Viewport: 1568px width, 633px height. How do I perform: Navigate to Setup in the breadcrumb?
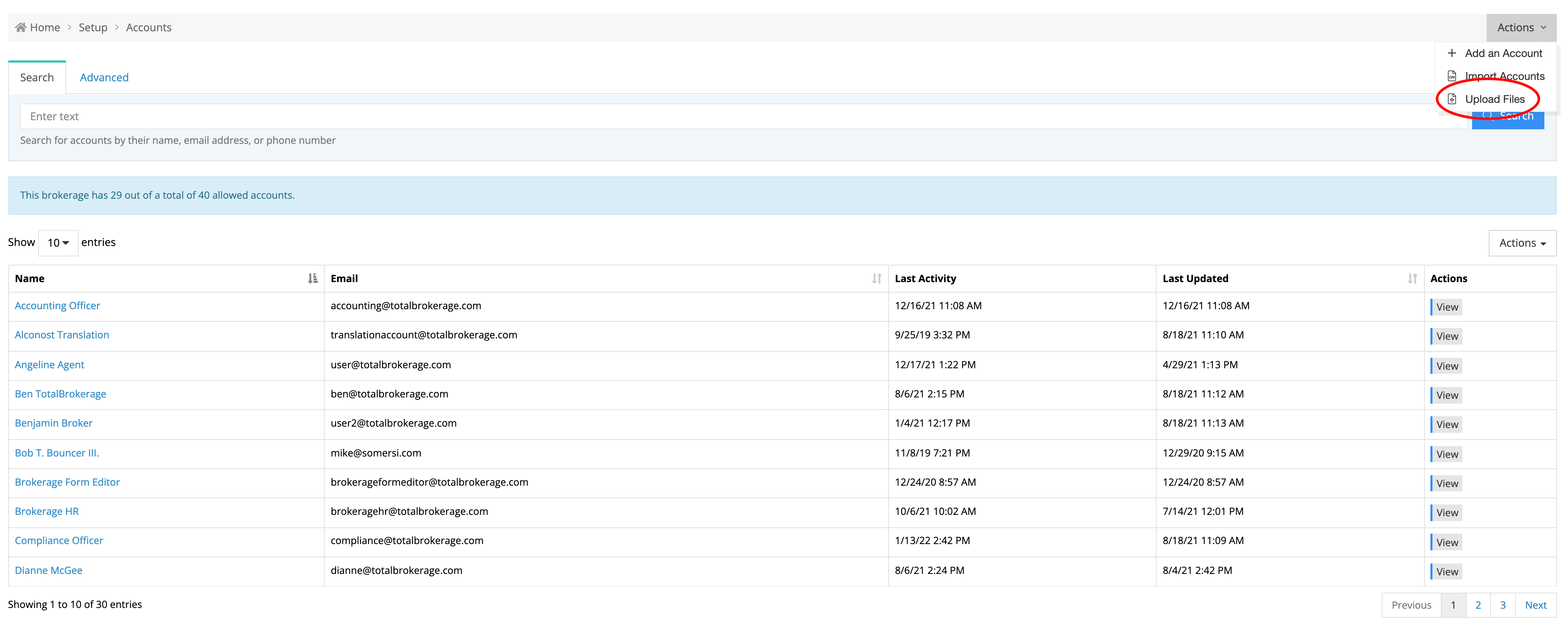coord(92,27)
